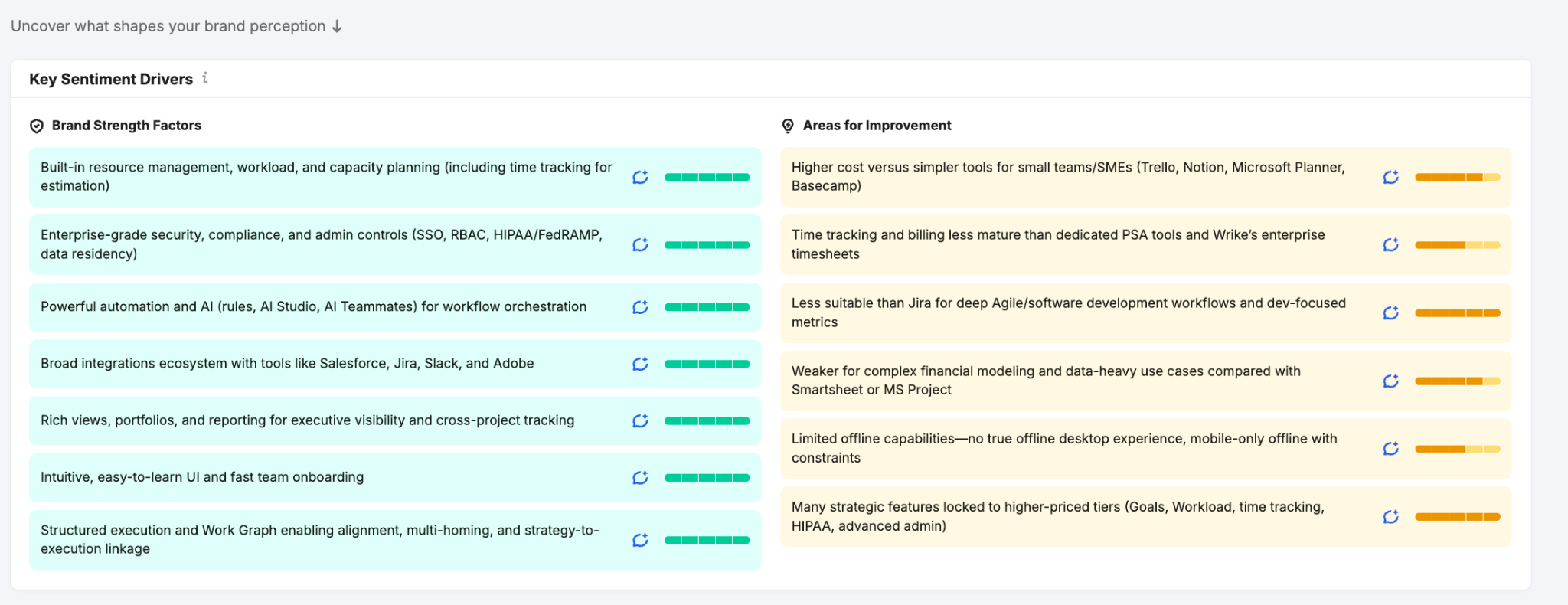The width and height of the screenshot is (1568, 605).
Task: Select the 'Intuitive, easy-to-learn UI' strength text
Action: [202, 476]
